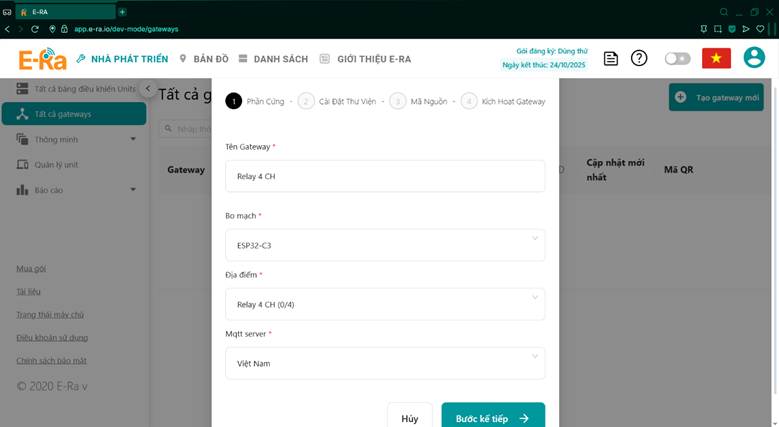Expand the Thông minh sidebar menu
This screenshot has height=427, width=779.
point(75,140)
